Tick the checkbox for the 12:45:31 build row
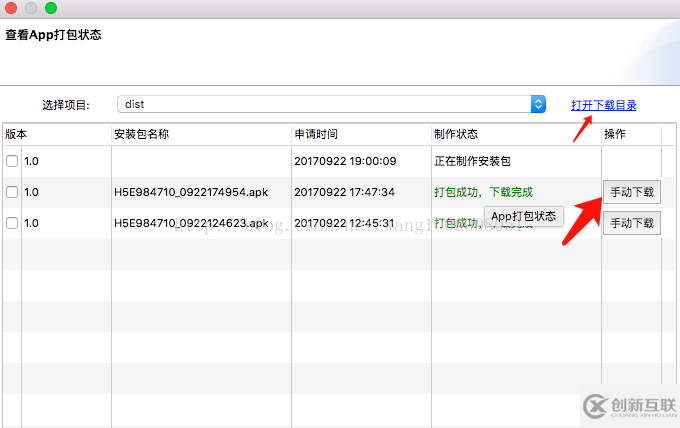 click(12, 223)
